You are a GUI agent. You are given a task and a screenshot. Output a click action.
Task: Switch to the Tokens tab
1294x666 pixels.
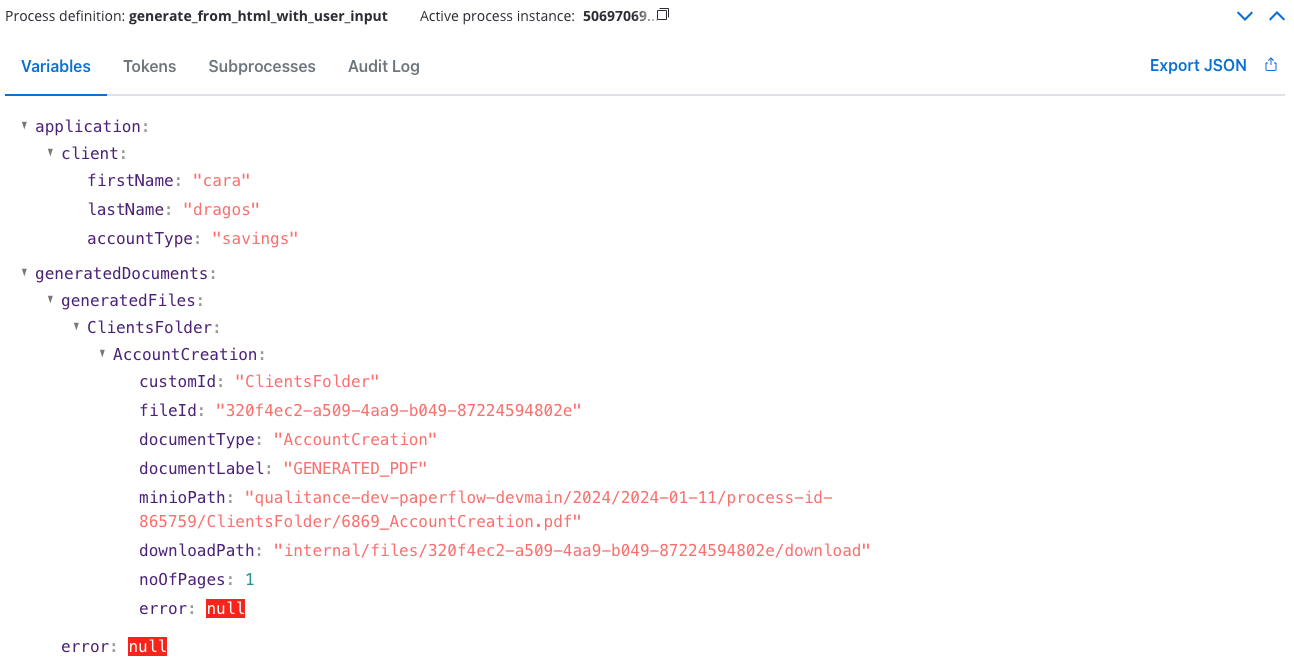coord(149,66)
